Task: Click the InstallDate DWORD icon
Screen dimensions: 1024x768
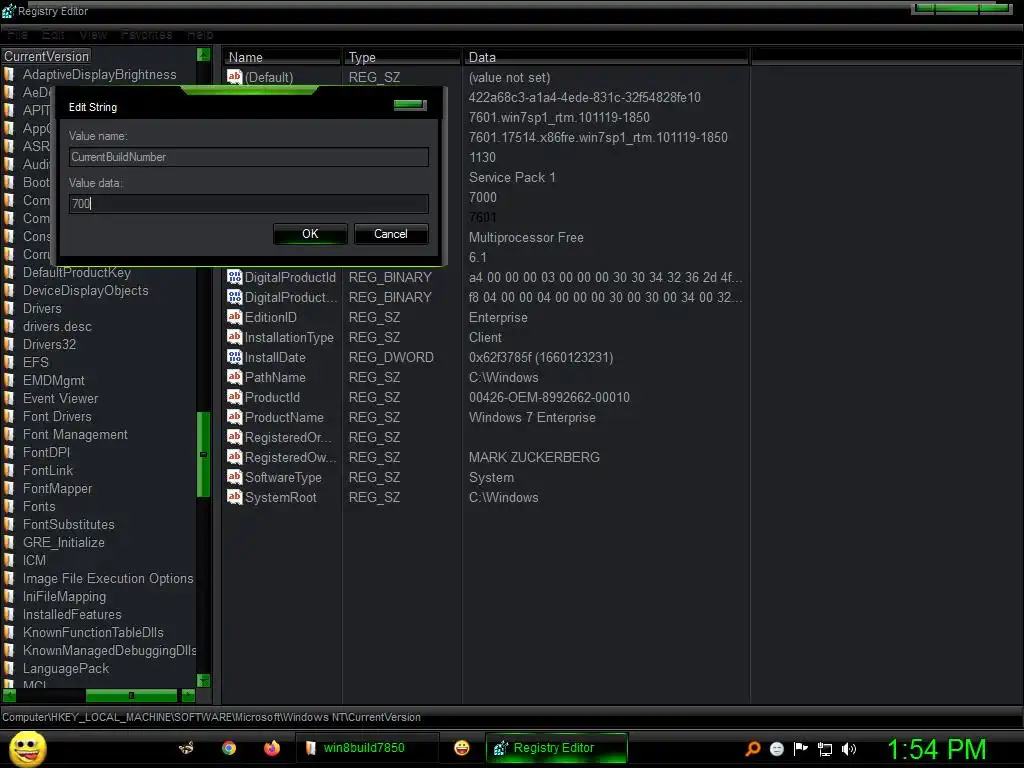Action: (234, 357)
